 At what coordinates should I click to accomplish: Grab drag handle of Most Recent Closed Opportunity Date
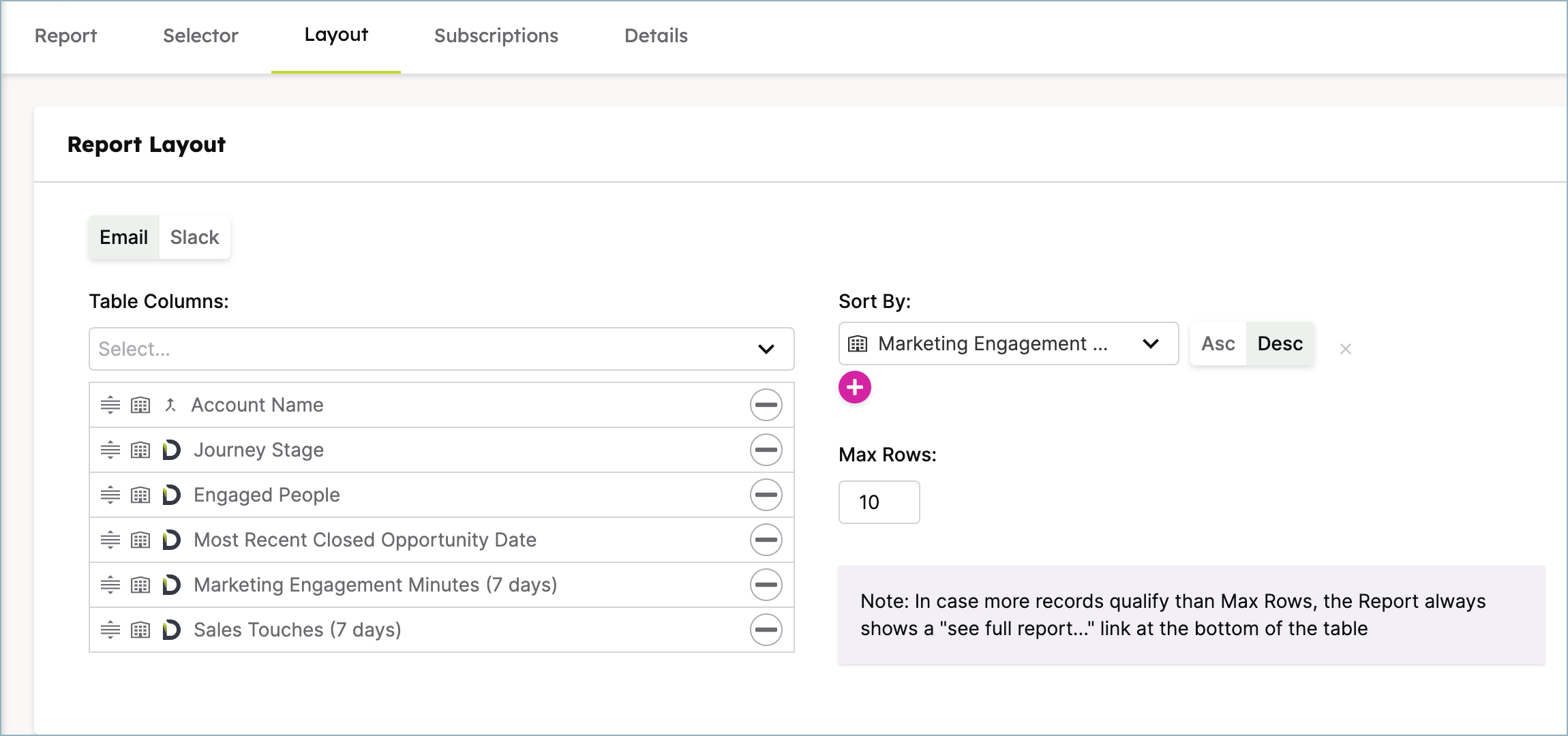pyautogui.click(x=110, y=540)
